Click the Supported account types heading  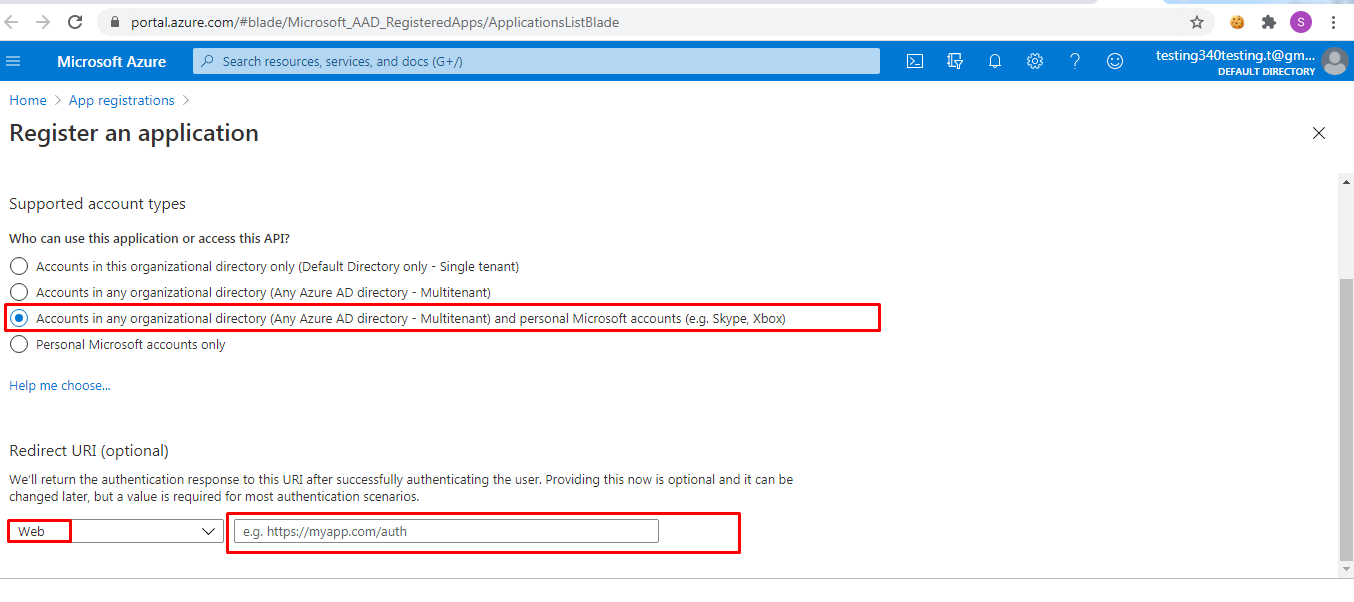click(97, 203)
